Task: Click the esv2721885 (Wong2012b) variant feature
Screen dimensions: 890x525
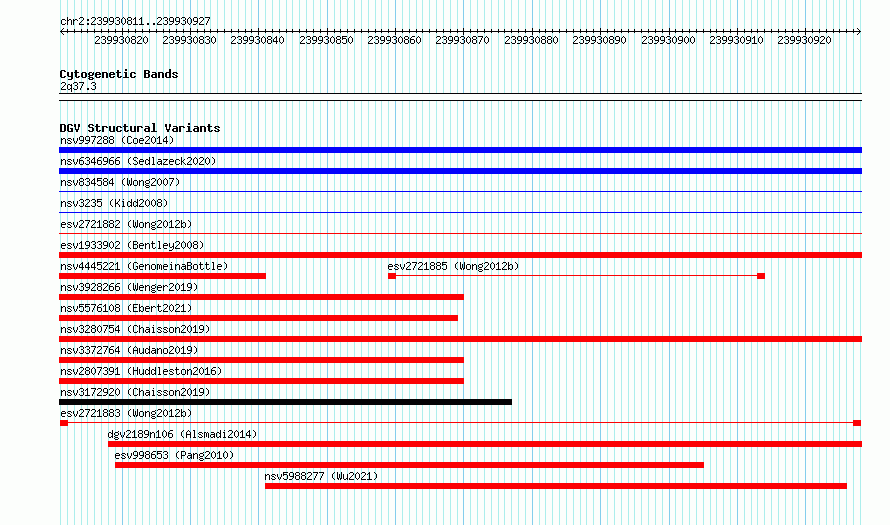Action: (x=576, y=276)
